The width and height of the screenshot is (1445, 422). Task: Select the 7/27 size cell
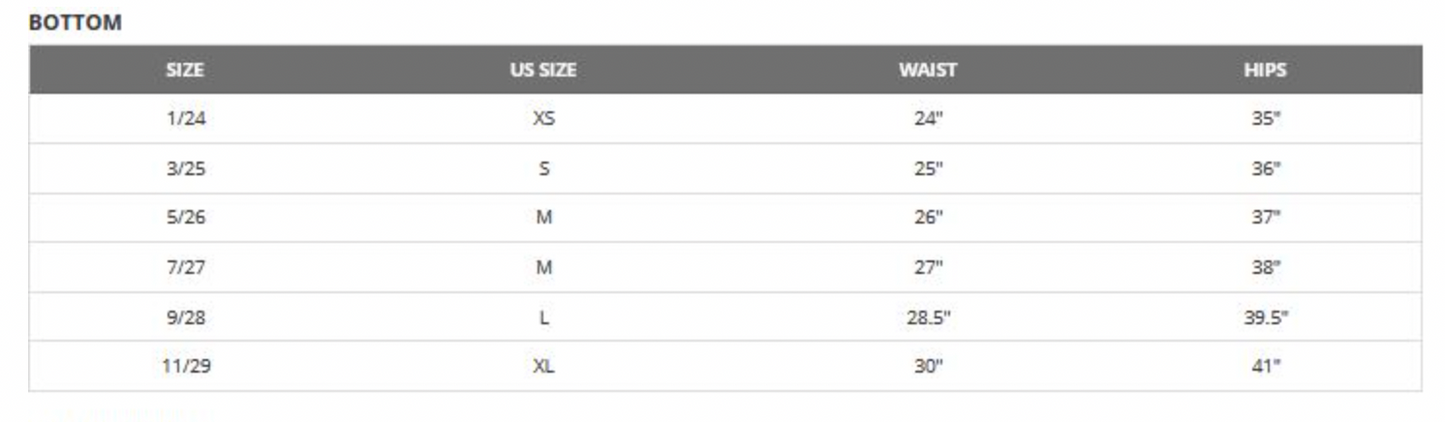click(185, 267)
